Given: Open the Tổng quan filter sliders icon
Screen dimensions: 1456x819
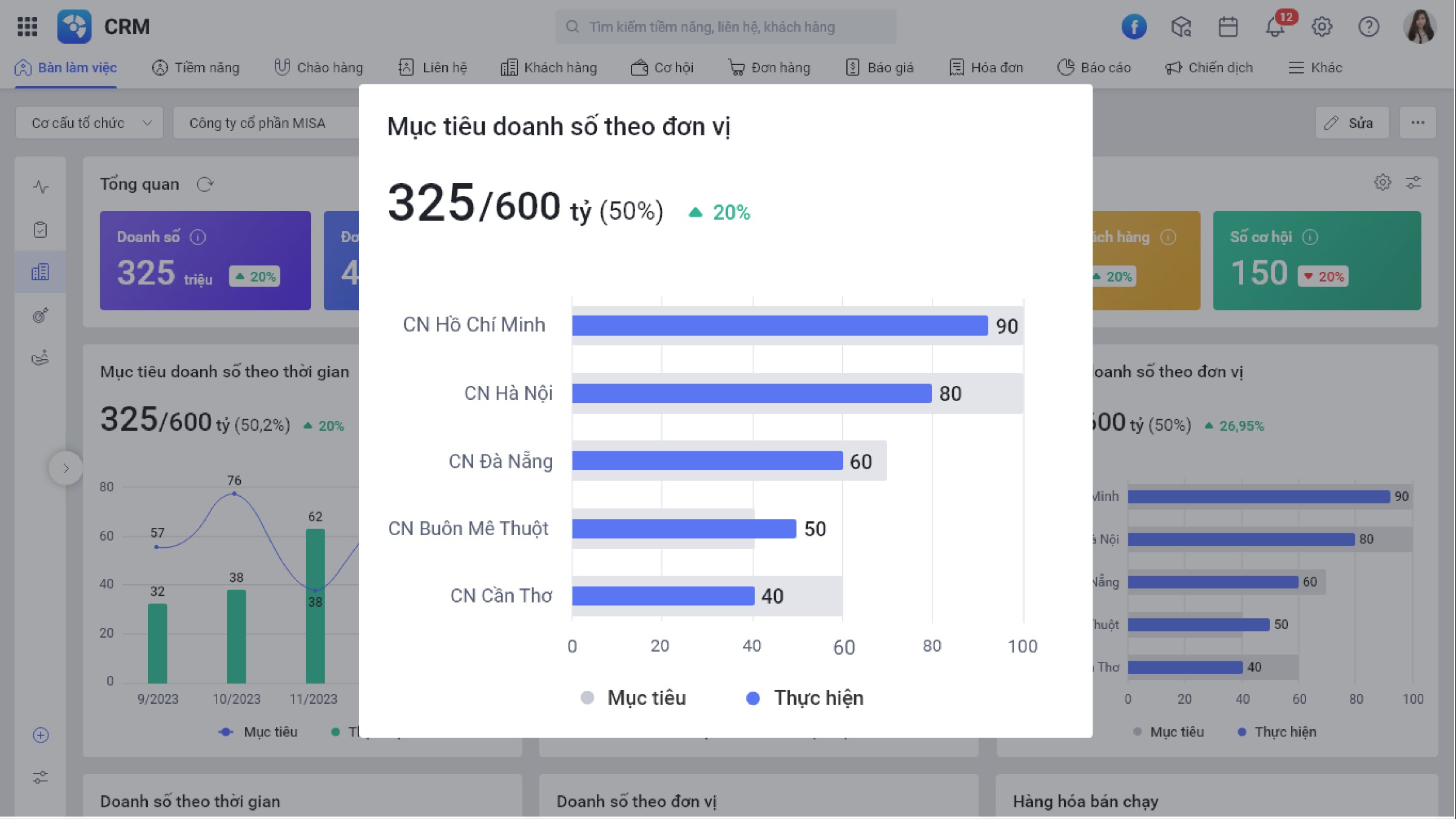Looking at the screenshot, I should point(1414,182).
